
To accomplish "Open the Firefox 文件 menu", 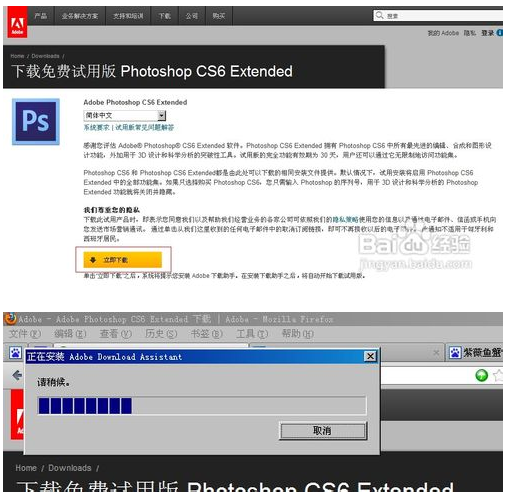I will point(25,334).
